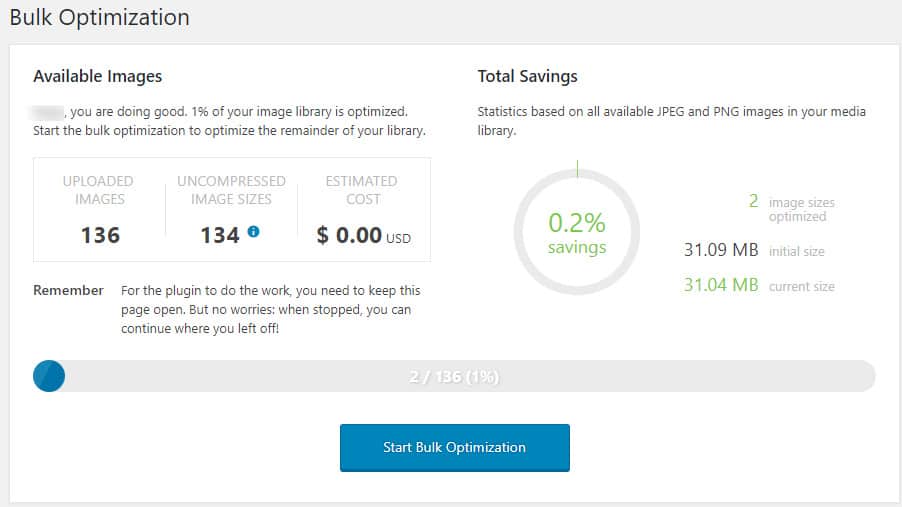Click the Remember note label

[x=68, y=290]
